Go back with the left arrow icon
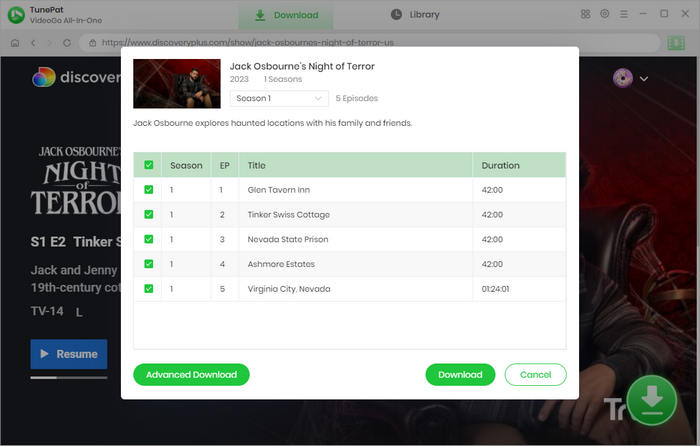Image resolution: width=700 pixels, height=446 pixels. [33, 43]
